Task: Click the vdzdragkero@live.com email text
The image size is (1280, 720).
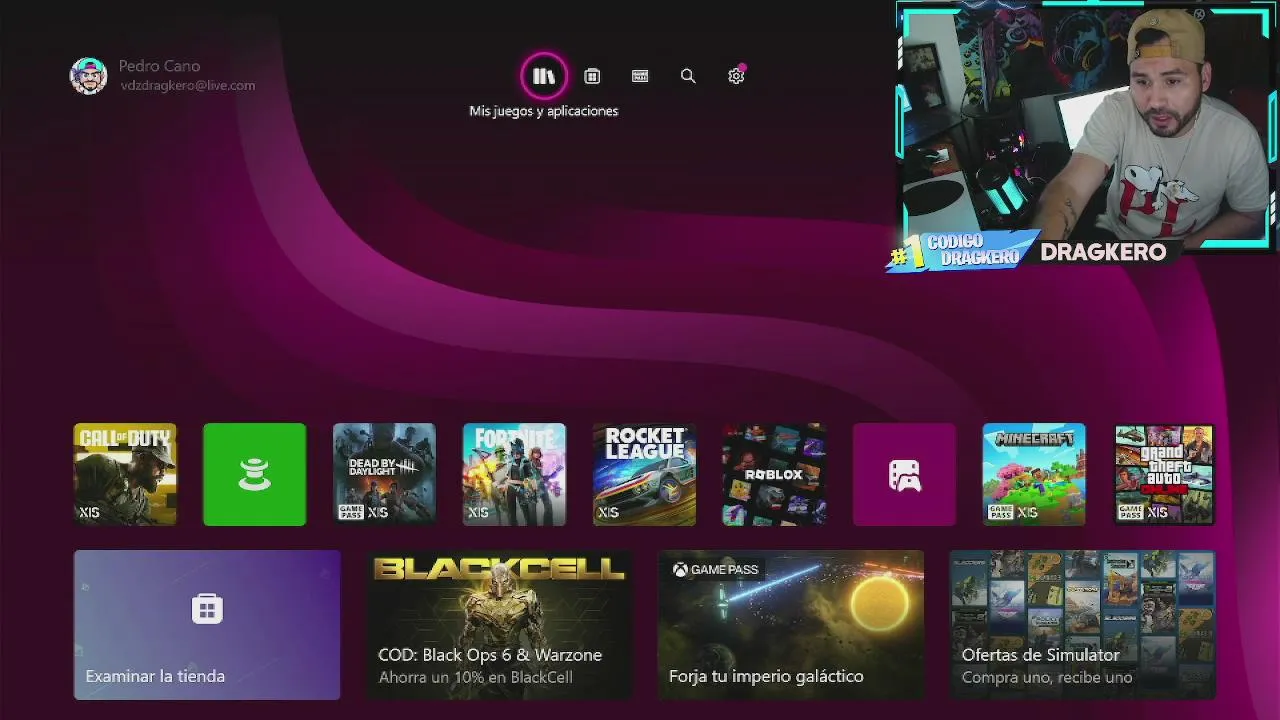Action: (x=187, y=86)
